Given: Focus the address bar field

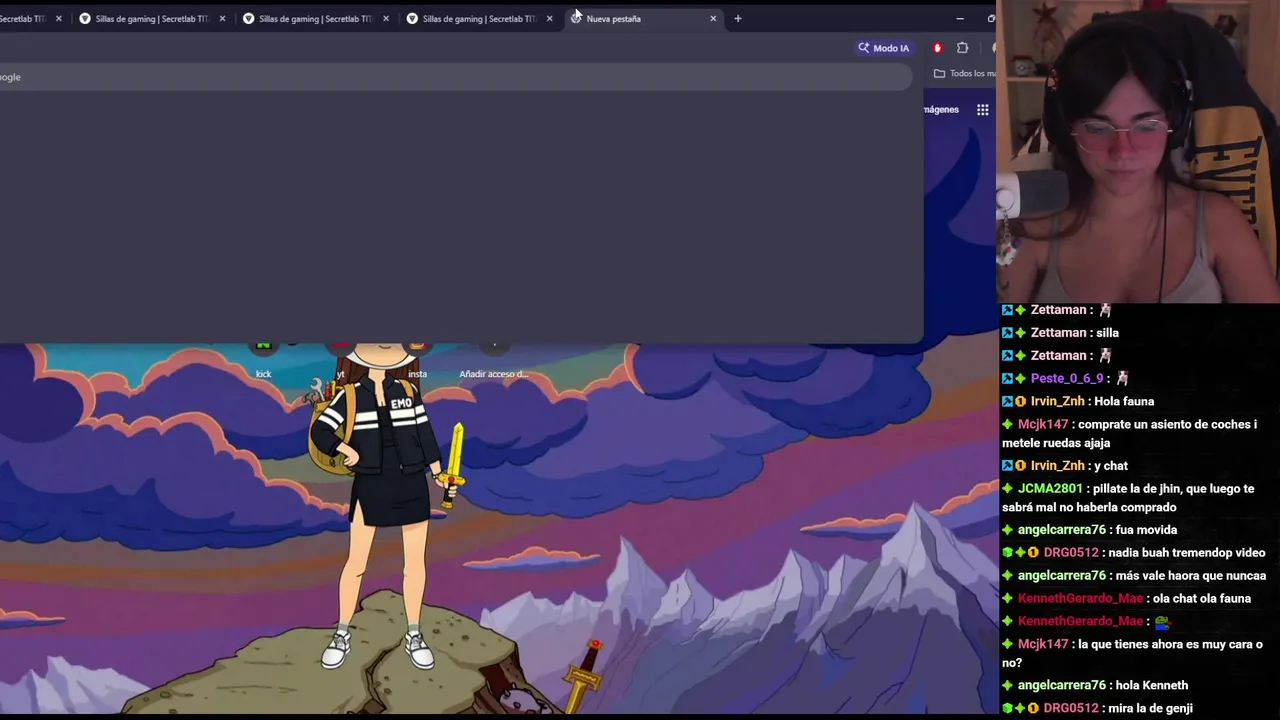Looking at the screenshot, I should (455, 77).
